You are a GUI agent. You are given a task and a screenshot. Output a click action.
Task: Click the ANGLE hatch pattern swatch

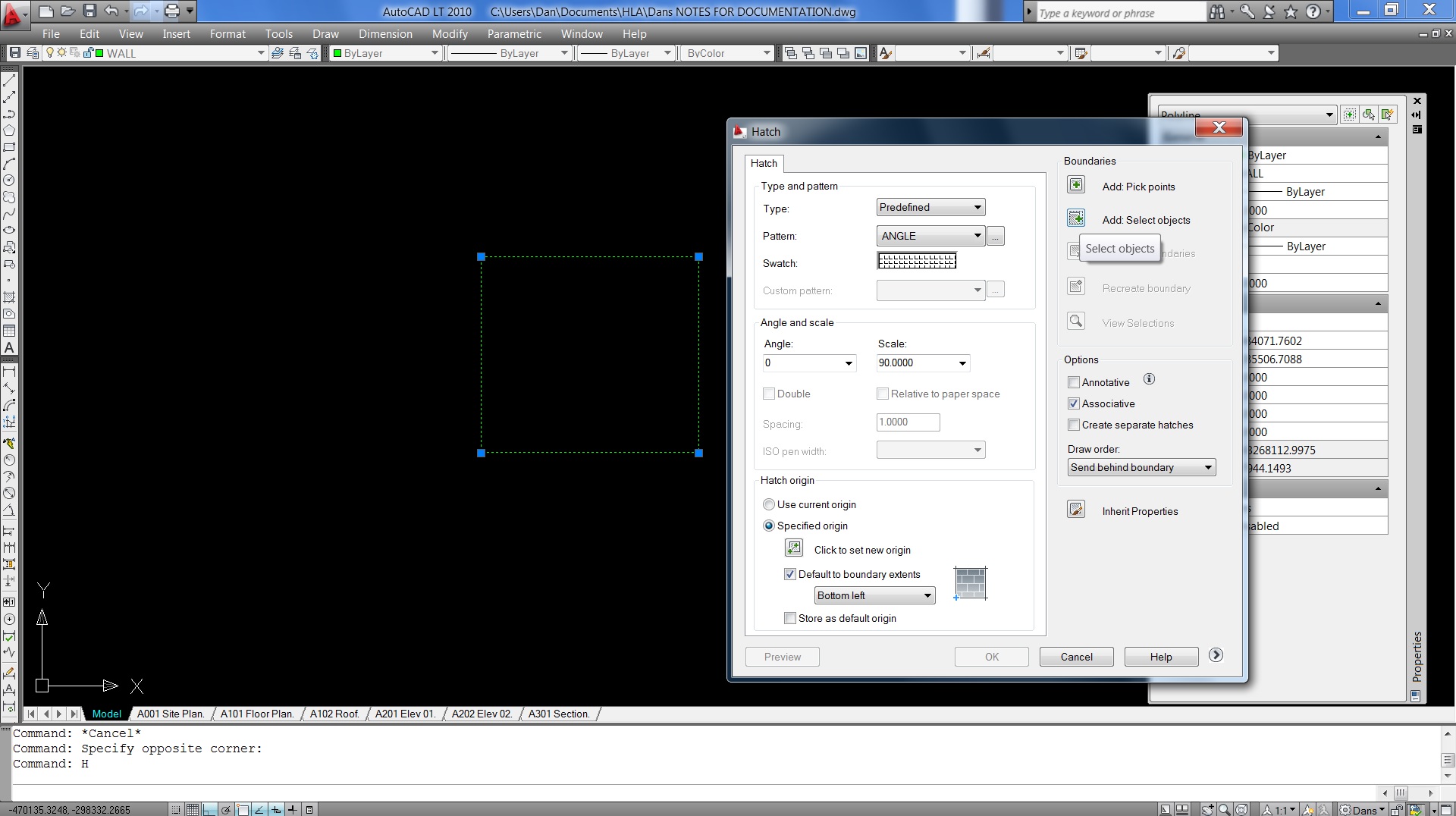[x=917, y=260]
